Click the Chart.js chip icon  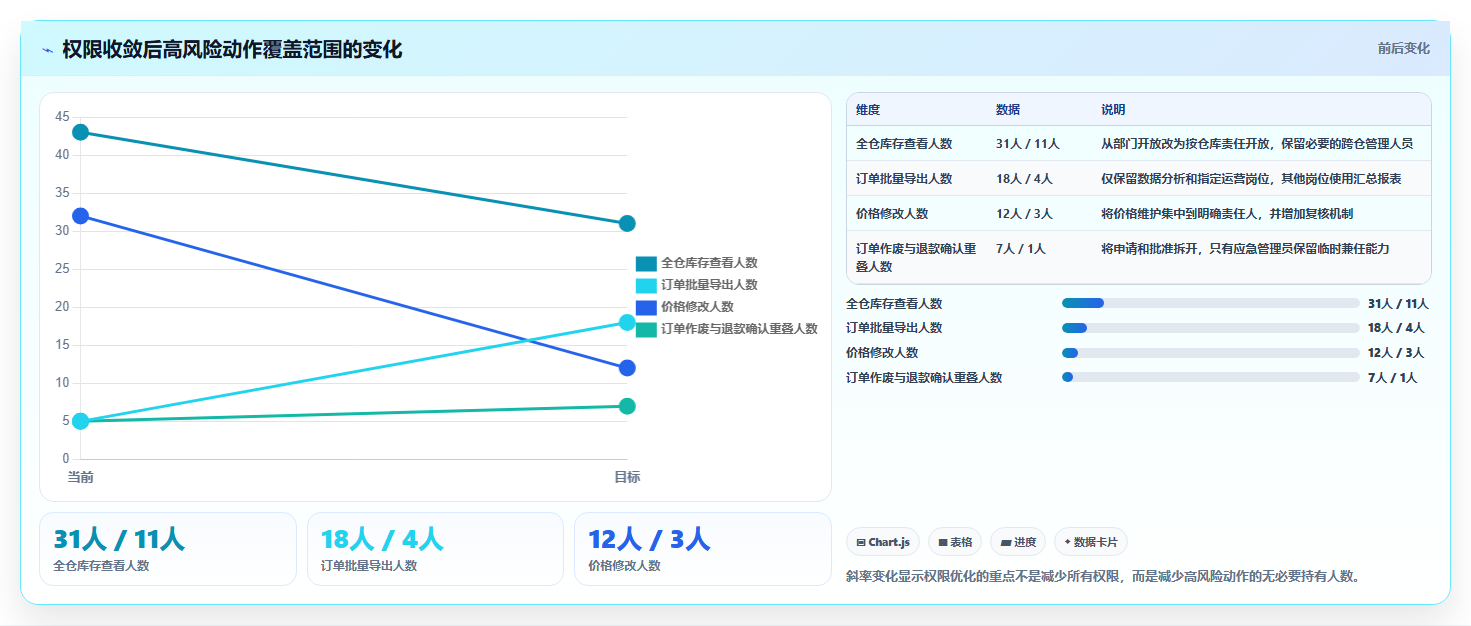861,542
